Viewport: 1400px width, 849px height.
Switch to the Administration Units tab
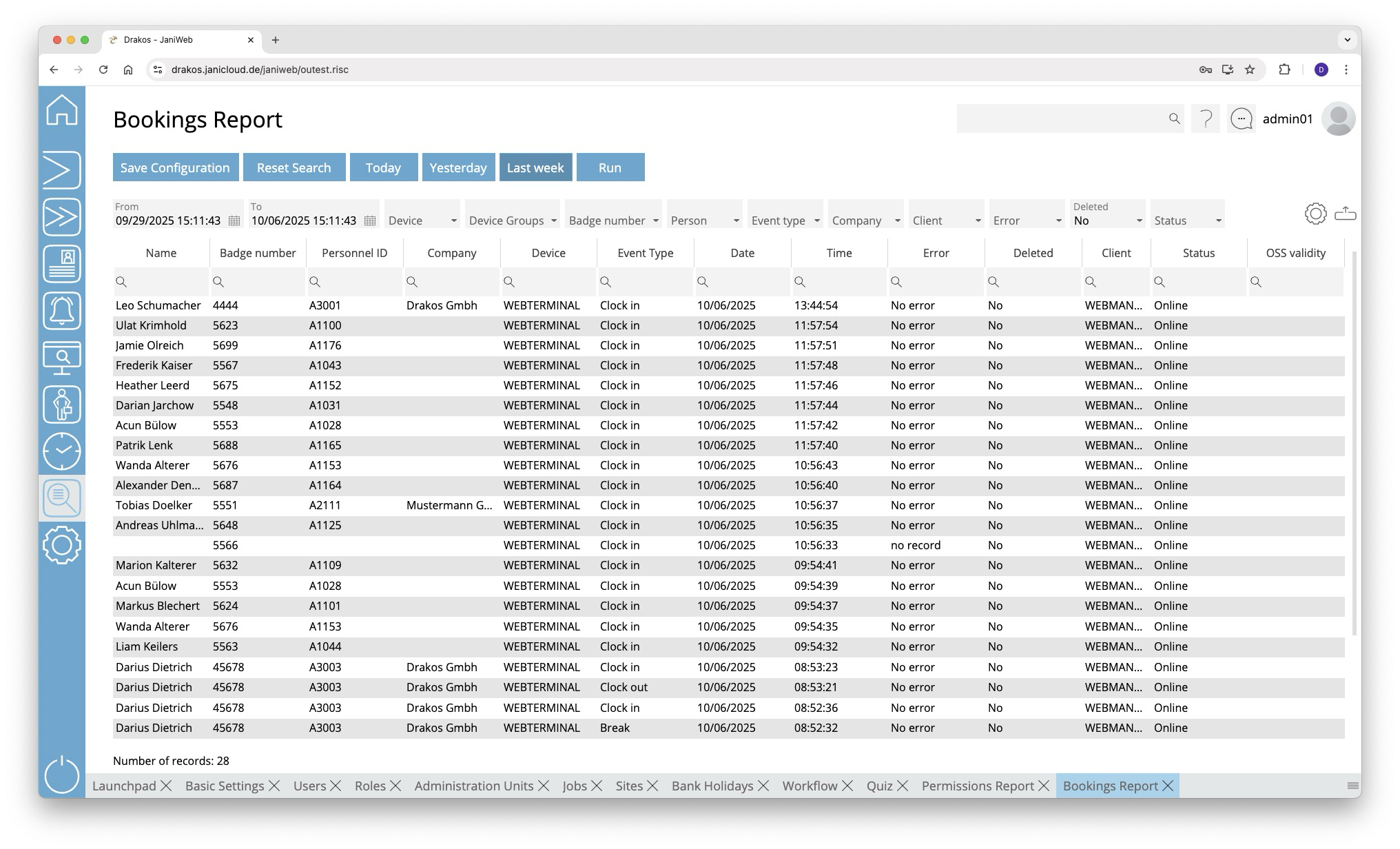pos(473,786)
